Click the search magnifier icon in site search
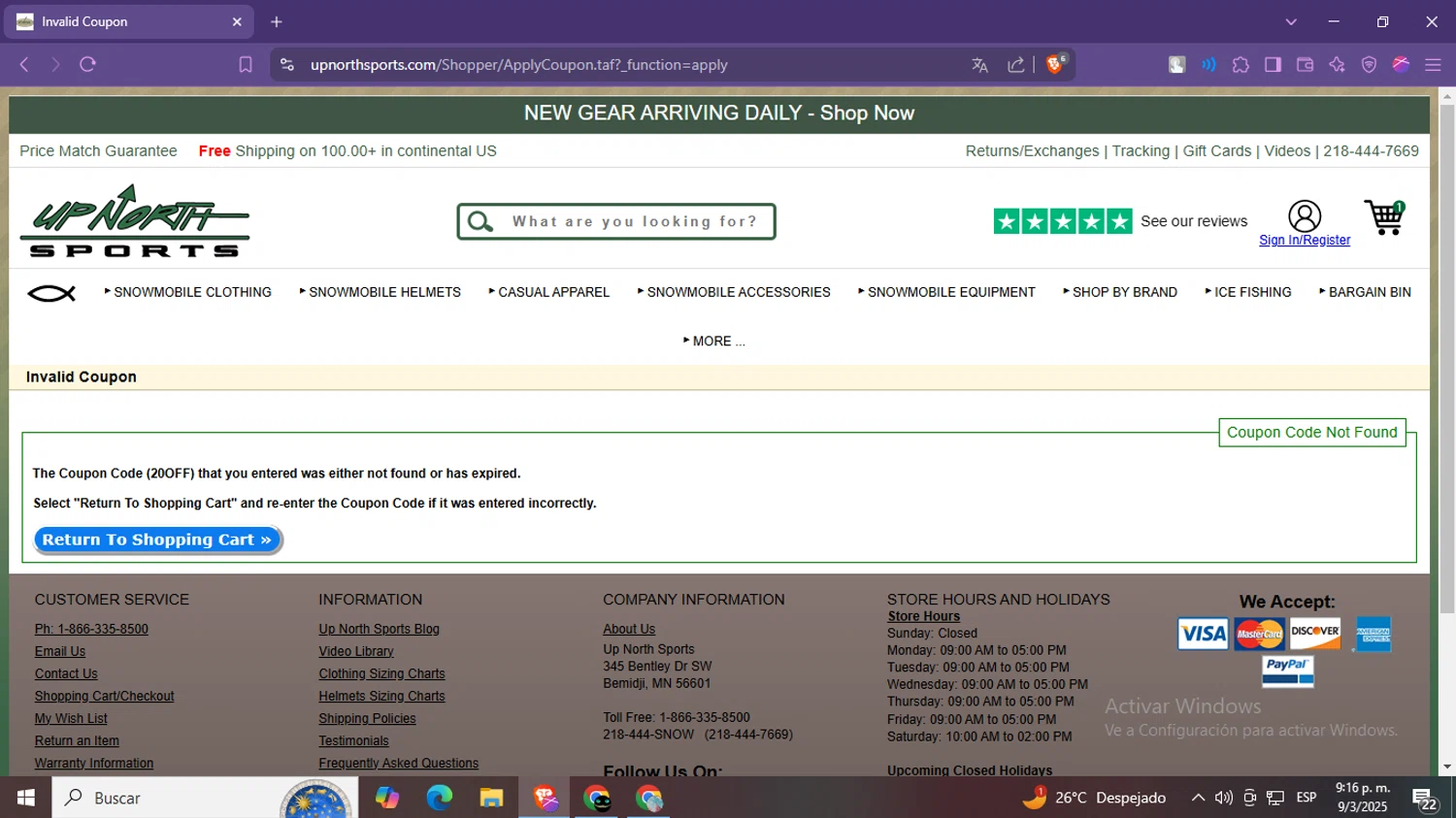Screen dimensions: 1456x818 pos(480,222)
